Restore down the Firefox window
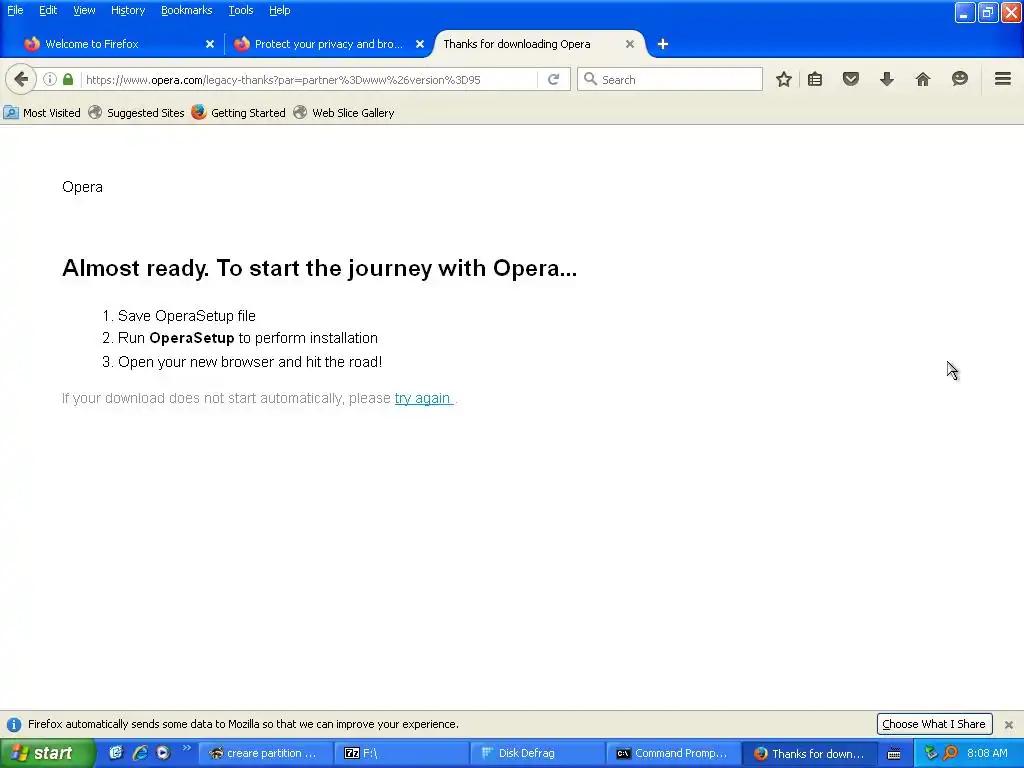 point(988,12)
